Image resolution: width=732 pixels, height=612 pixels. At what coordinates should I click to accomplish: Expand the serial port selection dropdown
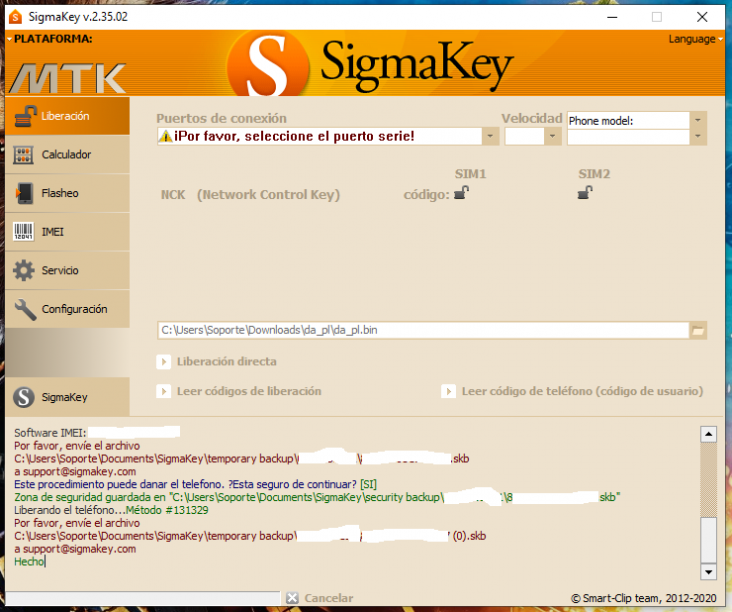[x=490, y=136]
